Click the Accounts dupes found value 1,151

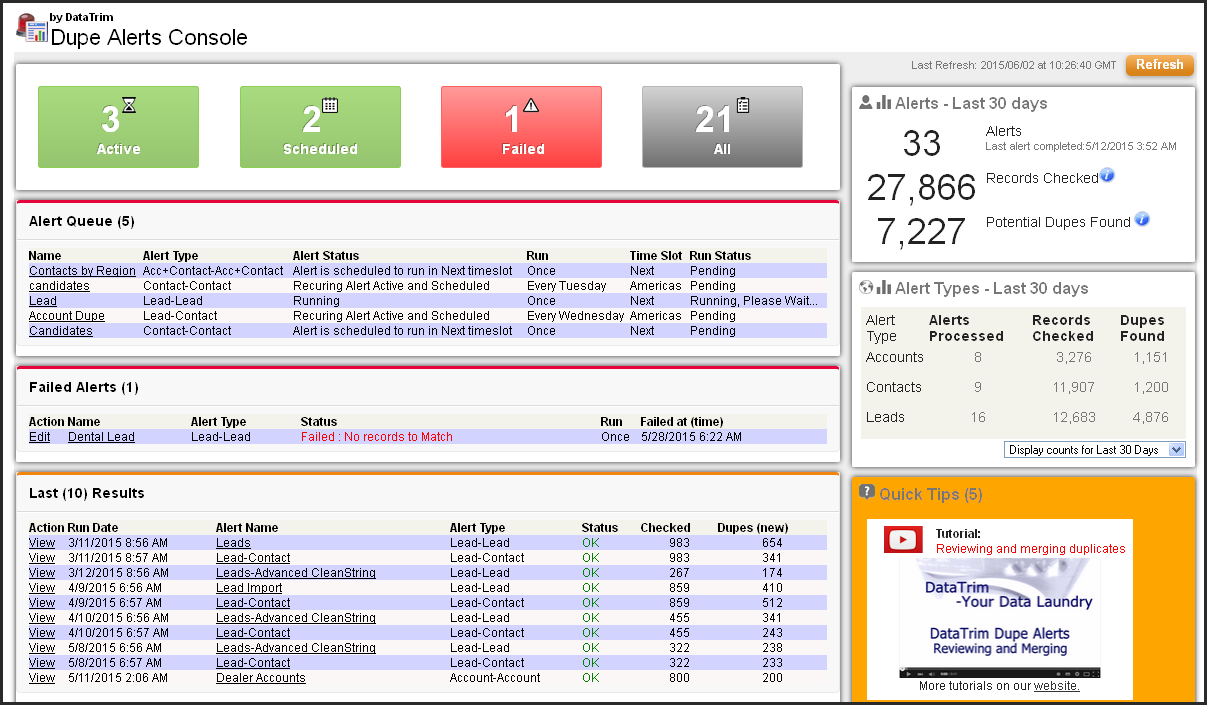pos(1150,357)
